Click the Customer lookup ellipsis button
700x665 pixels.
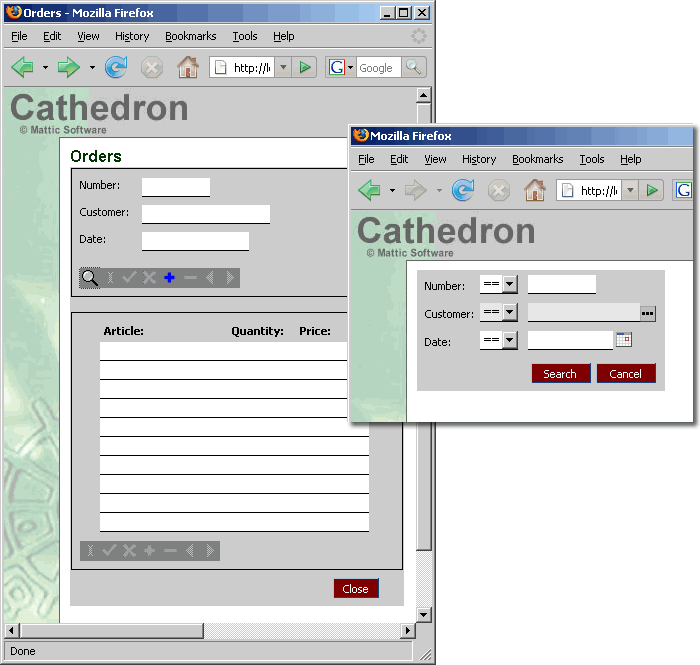[x=647, y=314]
